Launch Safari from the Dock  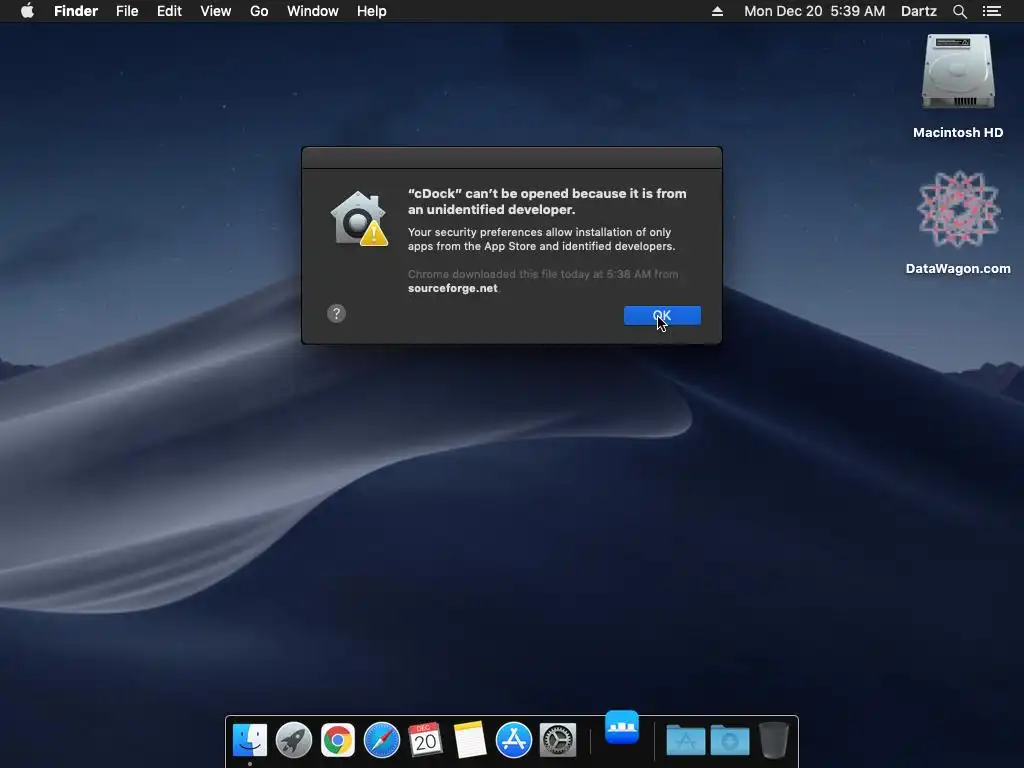coord(381,740)
